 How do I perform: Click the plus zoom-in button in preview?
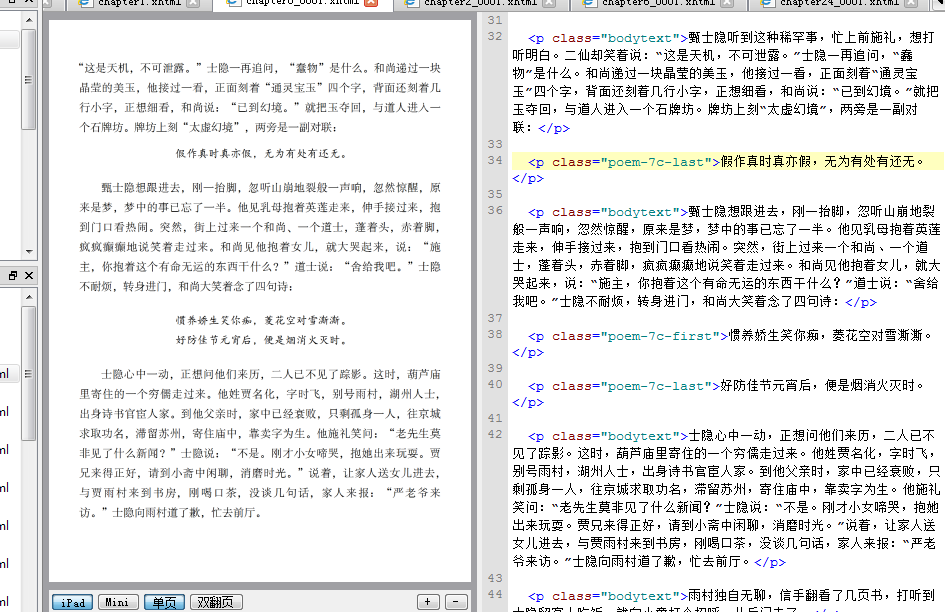tap(428, 602)
